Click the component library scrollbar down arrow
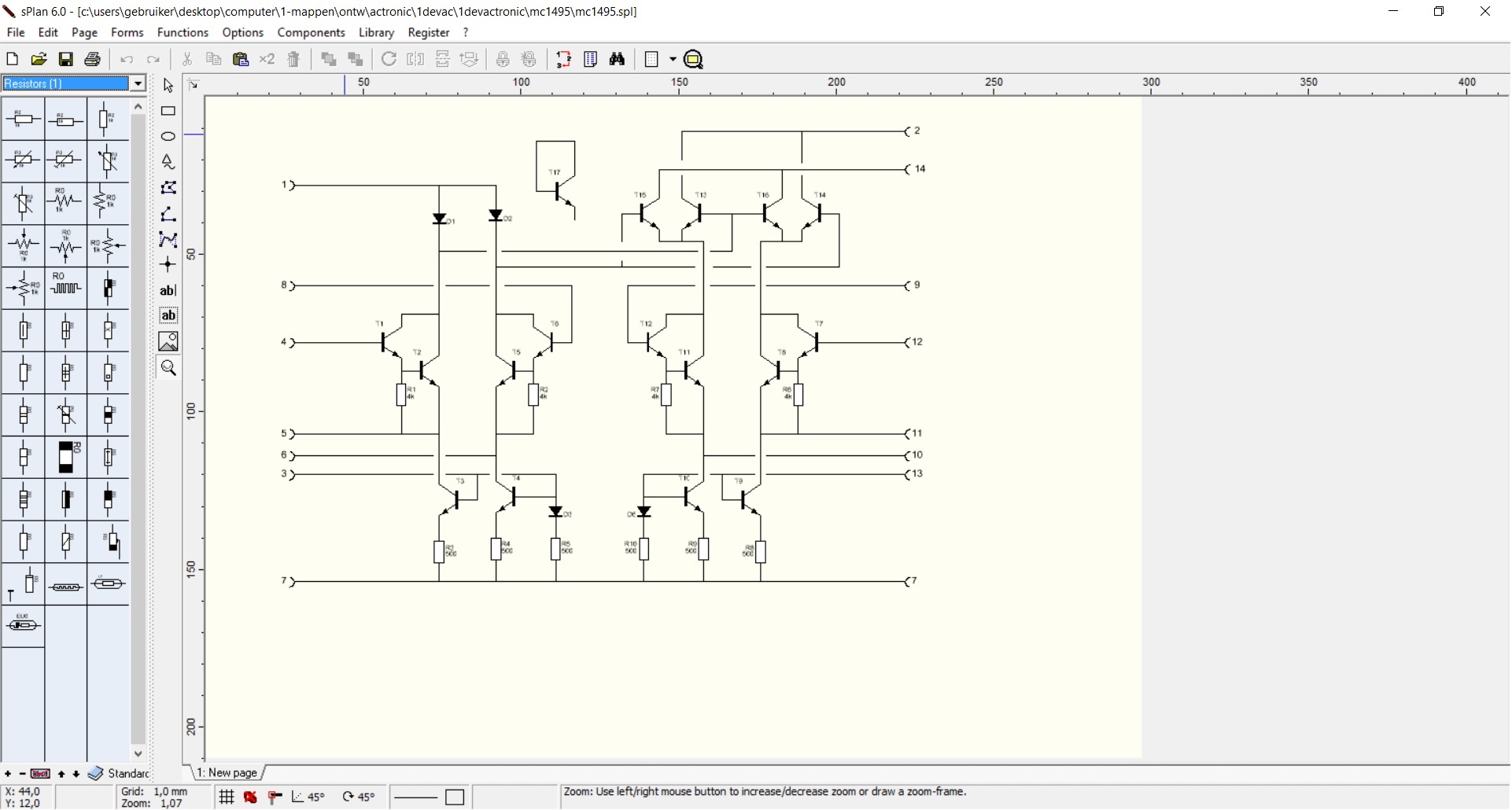 click(x=138, y=753)
